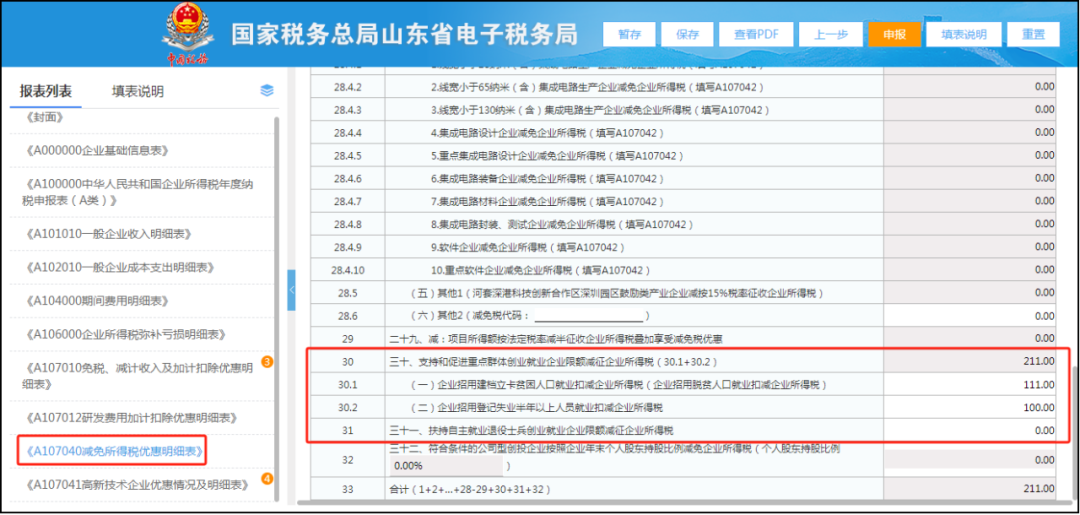Click the tax bureau emblem logo
This screenshot has width=1080, height=515.
pos(187,33)
